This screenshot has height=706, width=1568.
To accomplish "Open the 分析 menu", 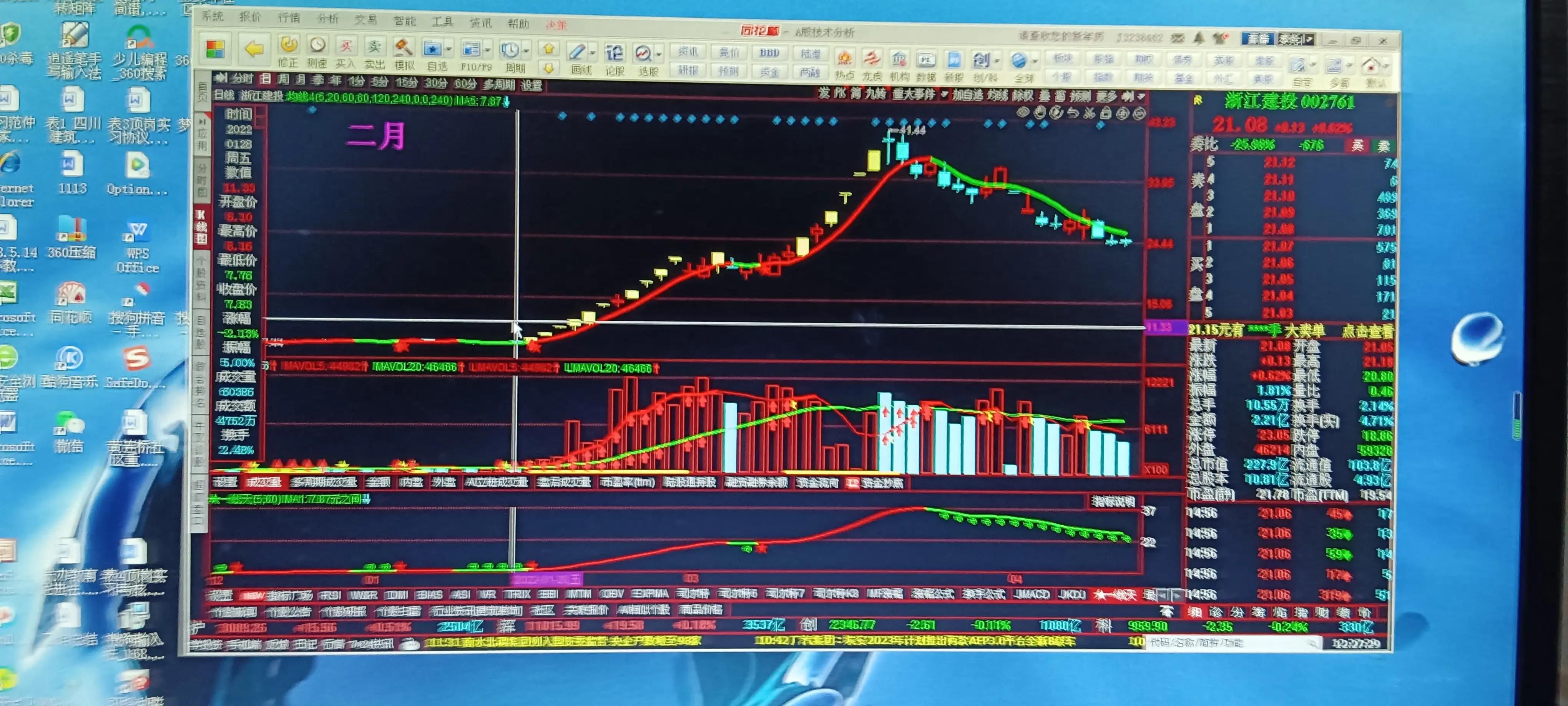I will (x=327, y=19).
